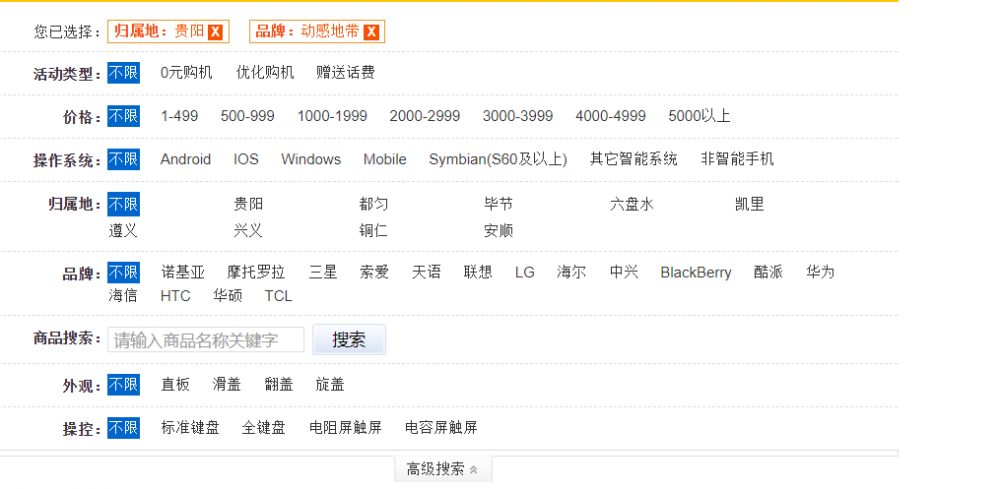Viewport: 1000px width, 489px height.
Task: Filter by the 三星 brand
Action: pos(323,273)
